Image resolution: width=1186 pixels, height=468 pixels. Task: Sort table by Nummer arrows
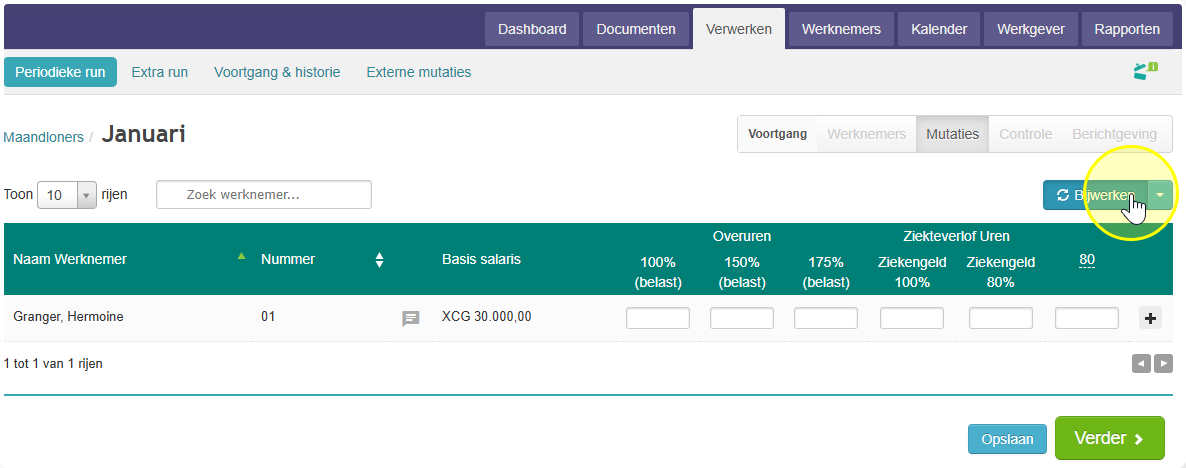pos(380,260)
